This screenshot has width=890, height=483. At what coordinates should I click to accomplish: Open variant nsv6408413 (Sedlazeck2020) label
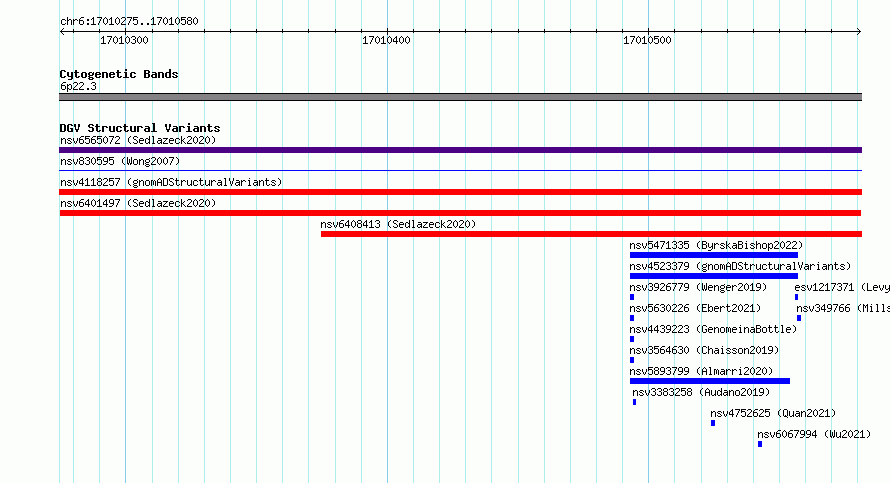point(398,224)
